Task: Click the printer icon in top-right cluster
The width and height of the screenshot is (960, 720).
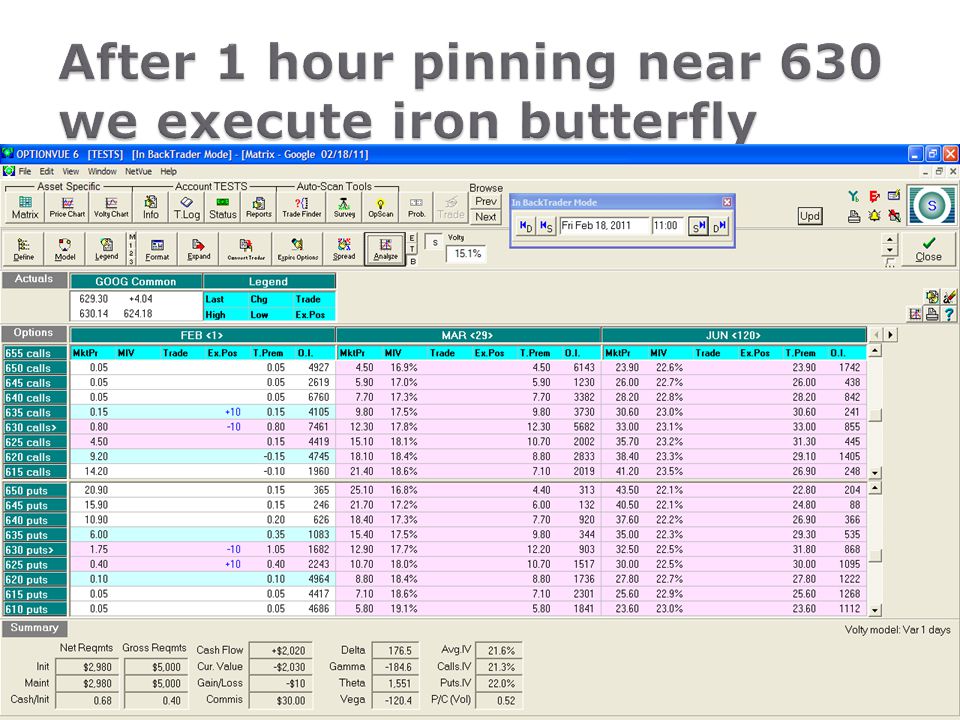Action: click(854, 216)
